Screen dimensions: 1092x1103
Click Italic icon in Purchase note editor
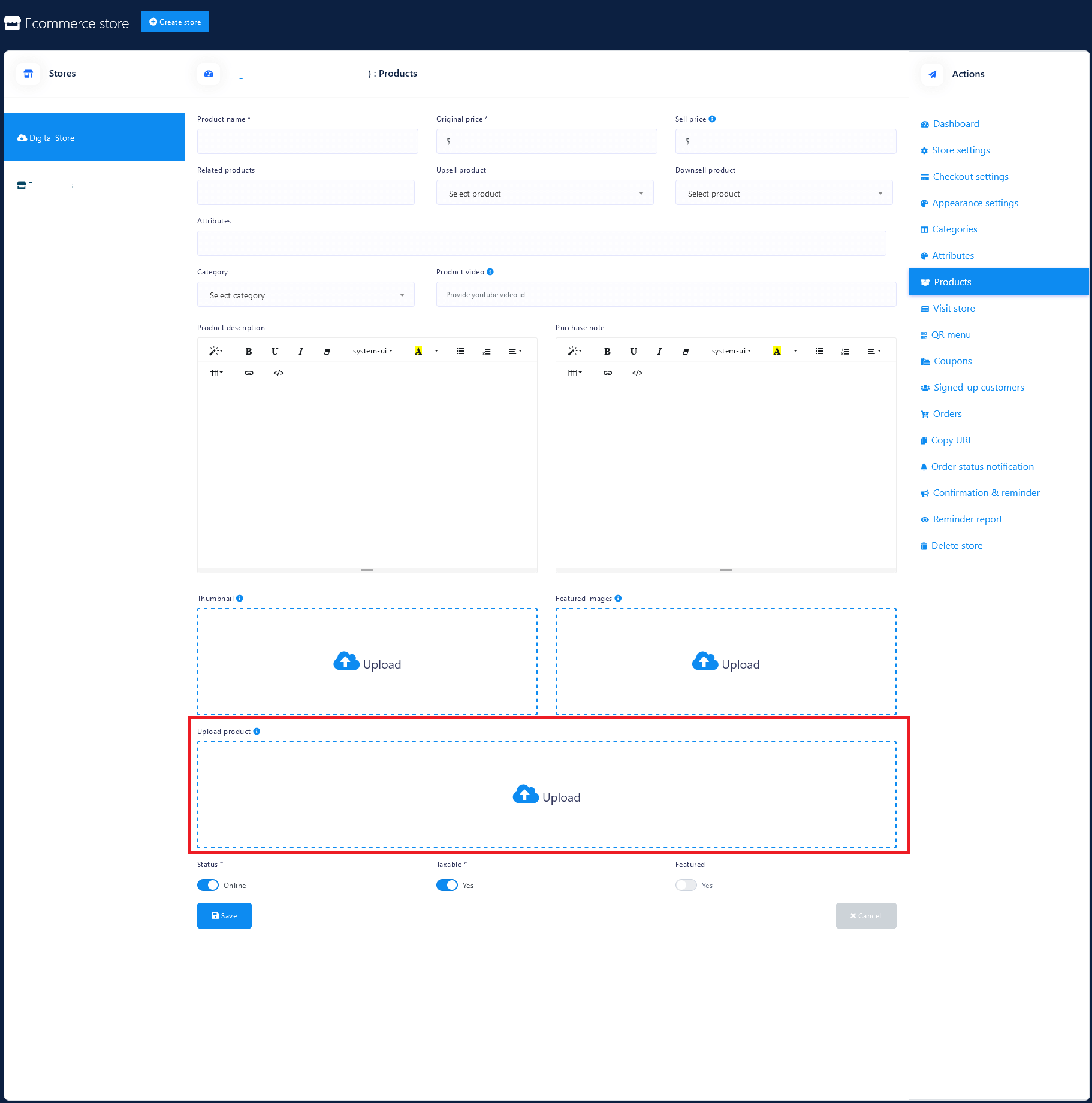coord(659,352)
